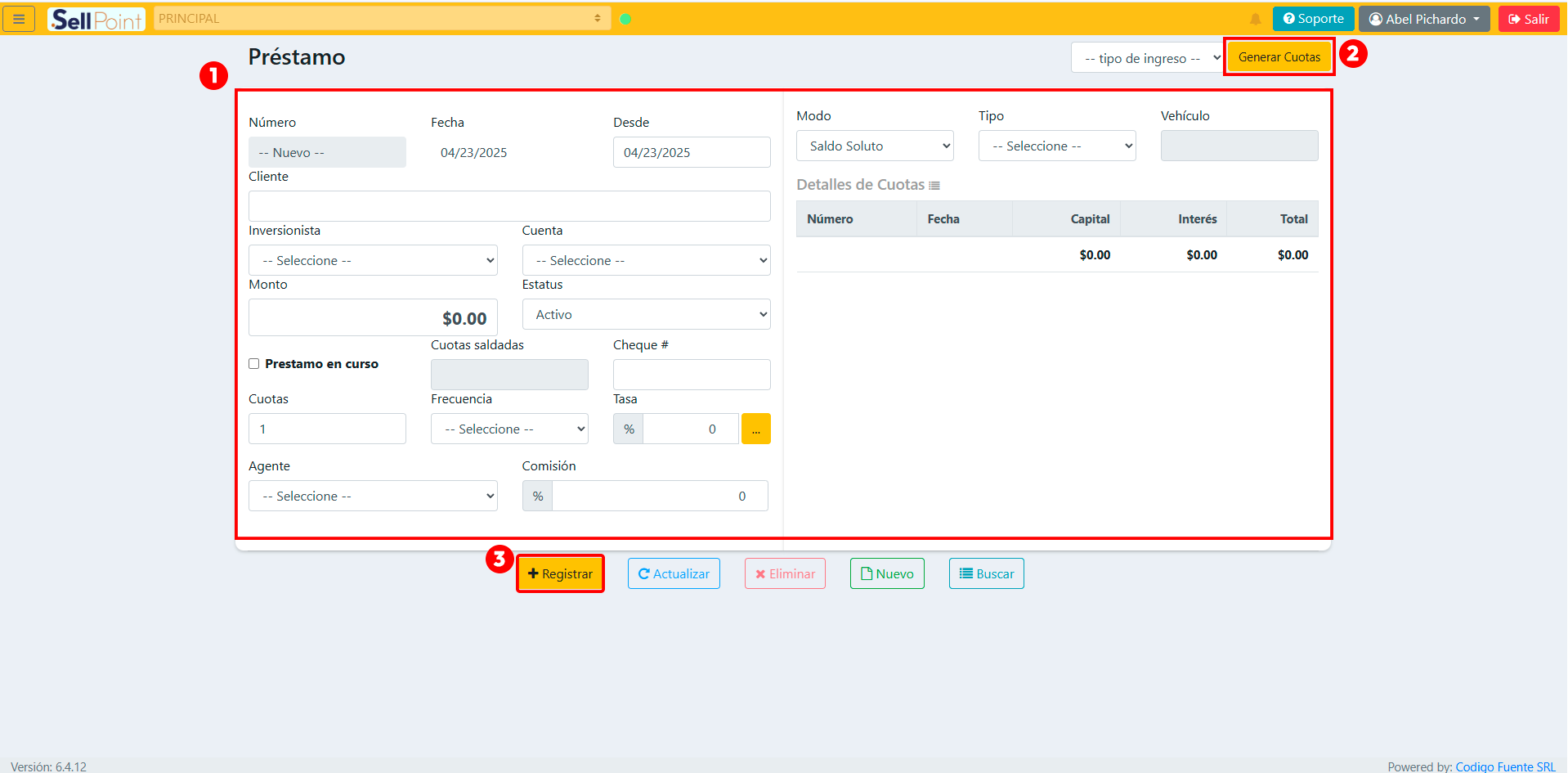Screen dimensions: 1568x773
Task: Focus the Cliente input field
Action: (x=509, y=206)
